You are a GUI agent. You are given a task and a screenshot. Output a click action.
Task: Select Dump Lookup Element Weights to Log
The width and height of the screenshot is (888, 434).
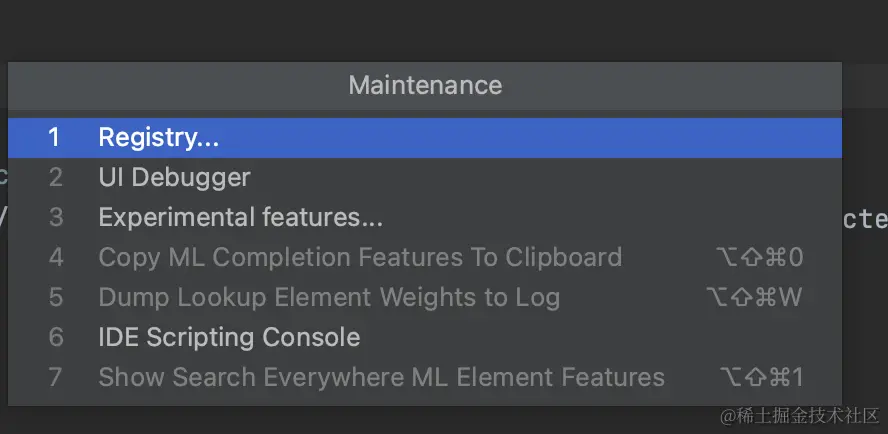tap(329, 297)
